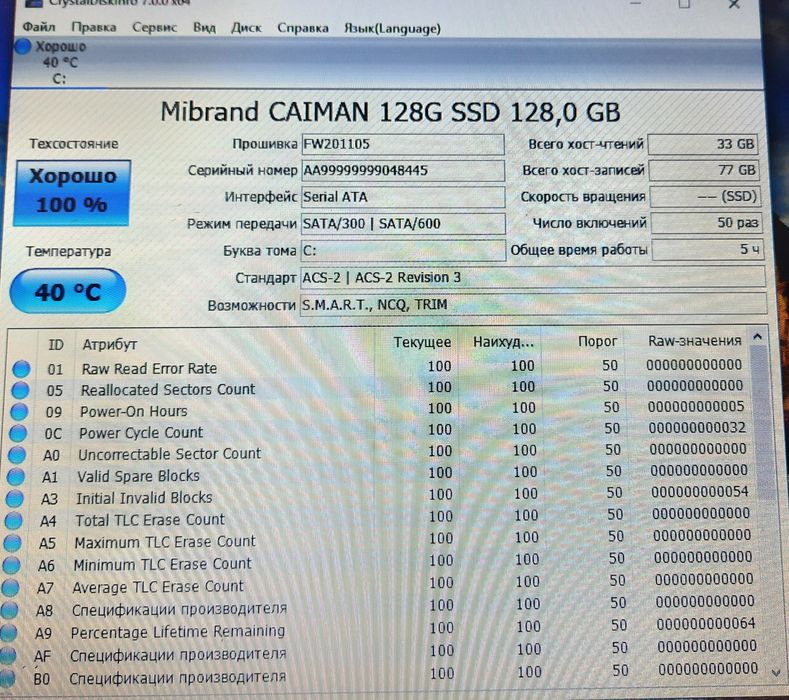789x700 pixels.
Task: Click raw value 000000000032 in Power Cycle row
Action: pyautogui.click(x=697, y=428)
